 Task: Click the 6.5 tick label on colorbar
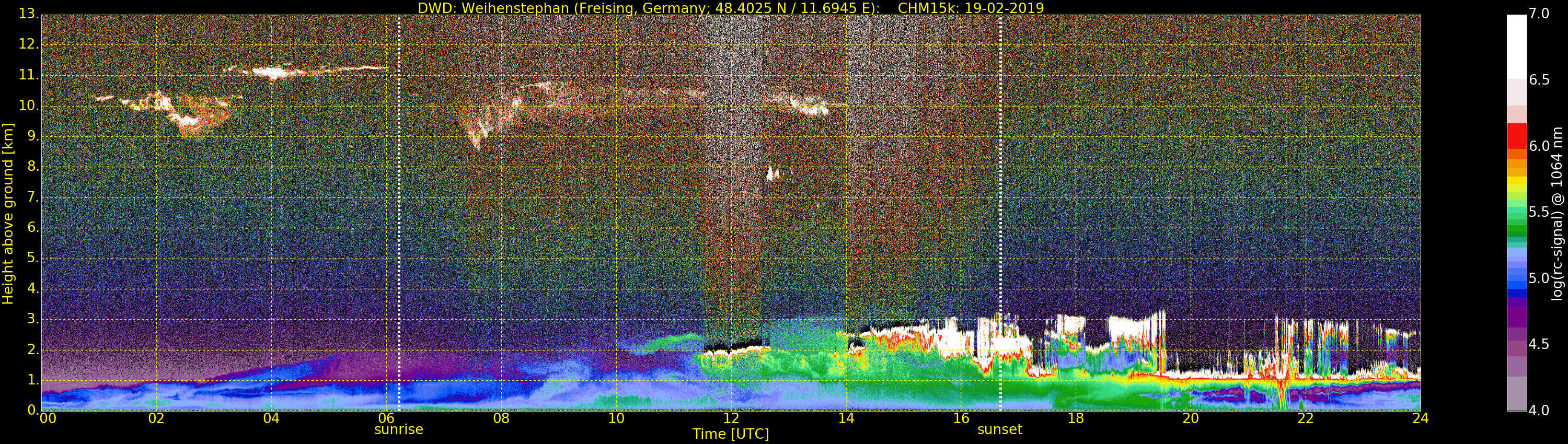pyautogui.click(x=1539, y=80)
